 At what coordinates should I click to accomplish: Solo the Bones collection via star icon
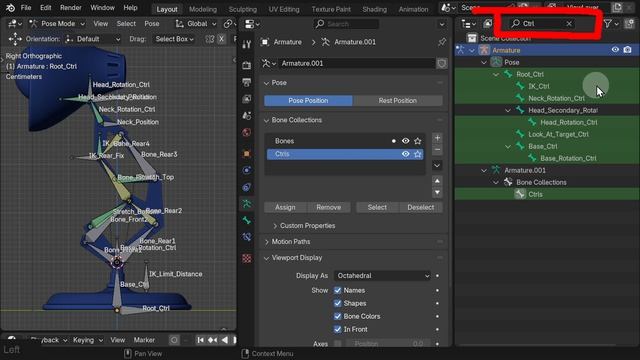point(418,141)
